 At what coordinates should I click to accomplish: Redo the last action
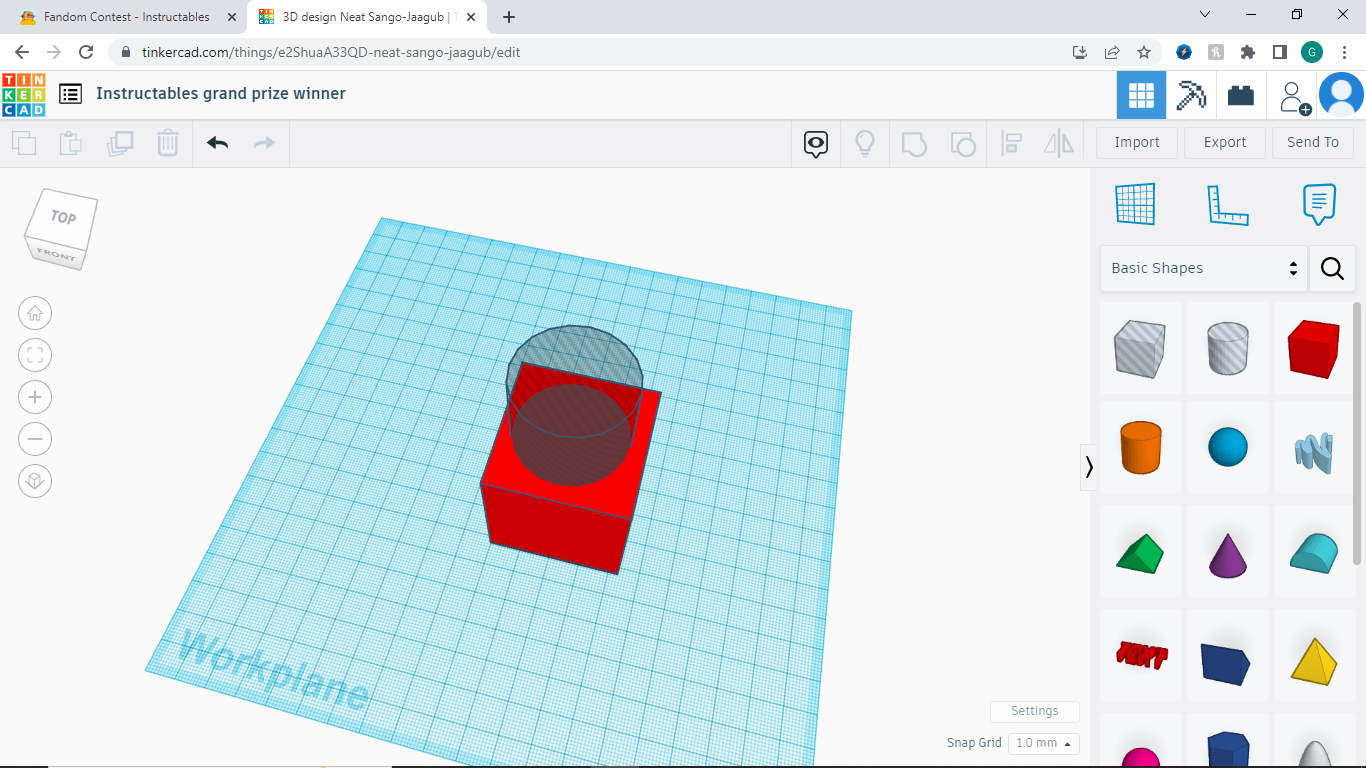coord(264,143)
